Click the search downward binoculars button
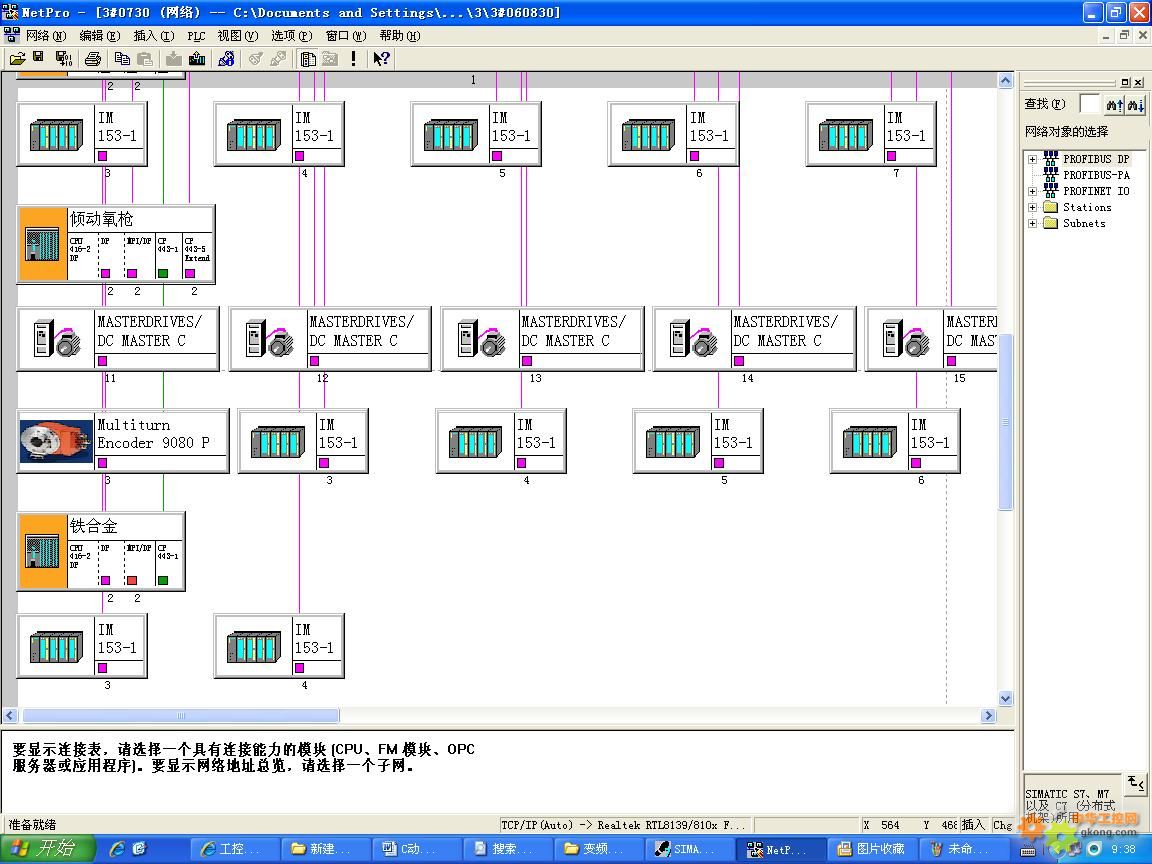1152x864 pixels. [1135, 104]
